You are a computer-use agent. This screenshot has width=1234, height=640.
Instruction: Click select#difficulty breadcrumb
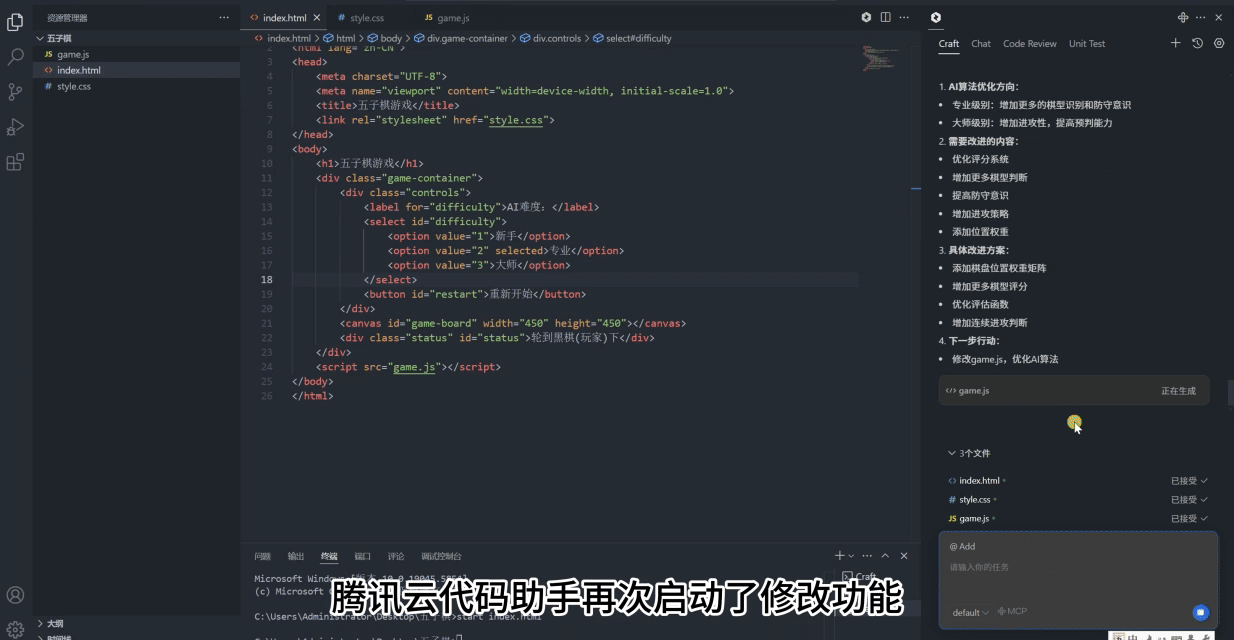click(638, 38)
